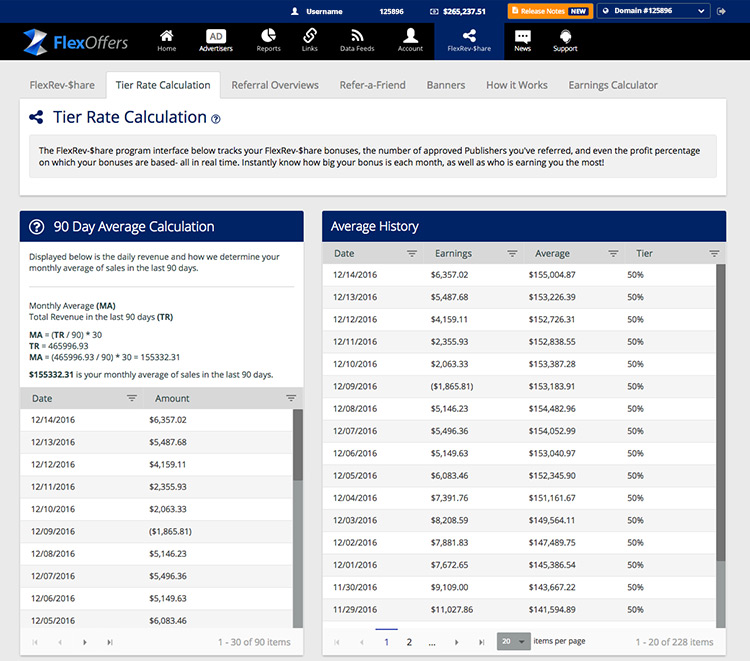
Task: Open the Support headset icon
Action: 565,36
